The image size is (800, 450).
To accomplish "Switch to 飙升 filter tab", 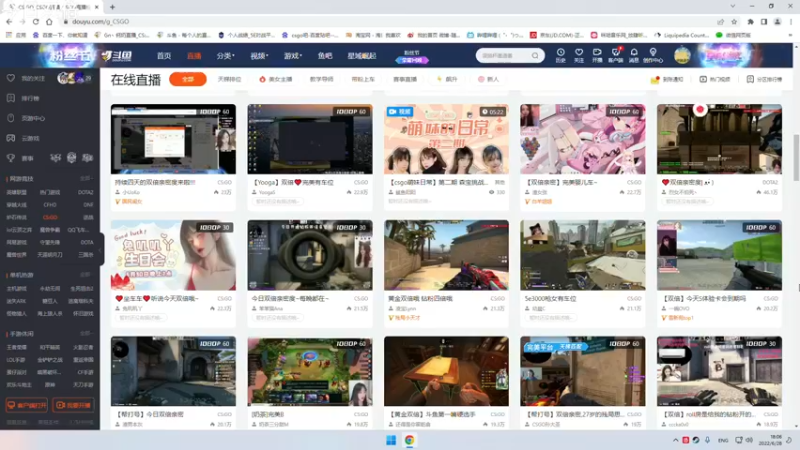I will point(447,79).
